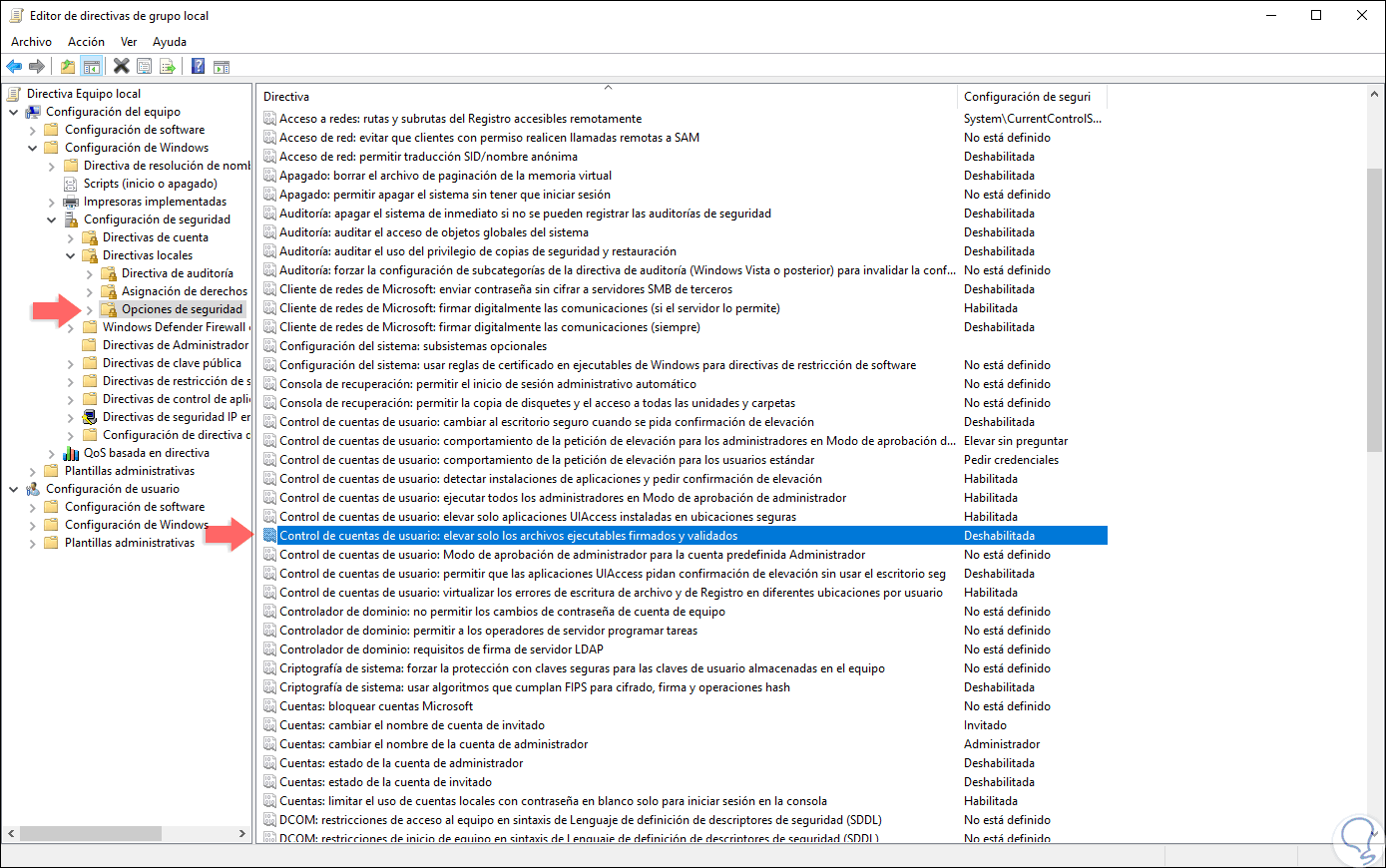Collapse the Directivas locales tree node
The height and width of the screenshot is (868, 1386).
point(70,255)
